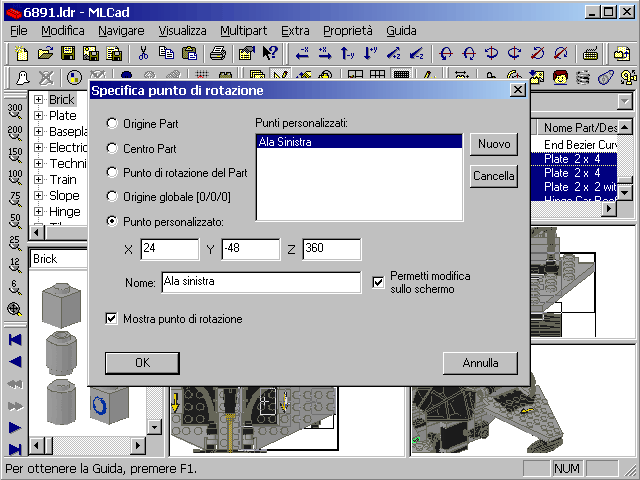Expand the Slope tree node
This screenshot has width=640, height=480.
38,196
